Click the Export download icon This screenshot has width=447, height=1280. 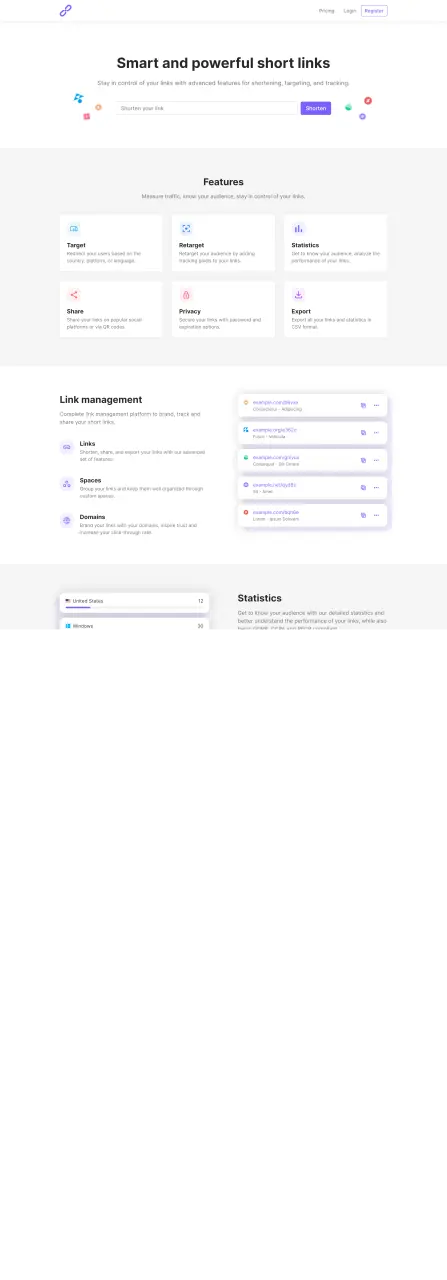click(x=298, y=295)
